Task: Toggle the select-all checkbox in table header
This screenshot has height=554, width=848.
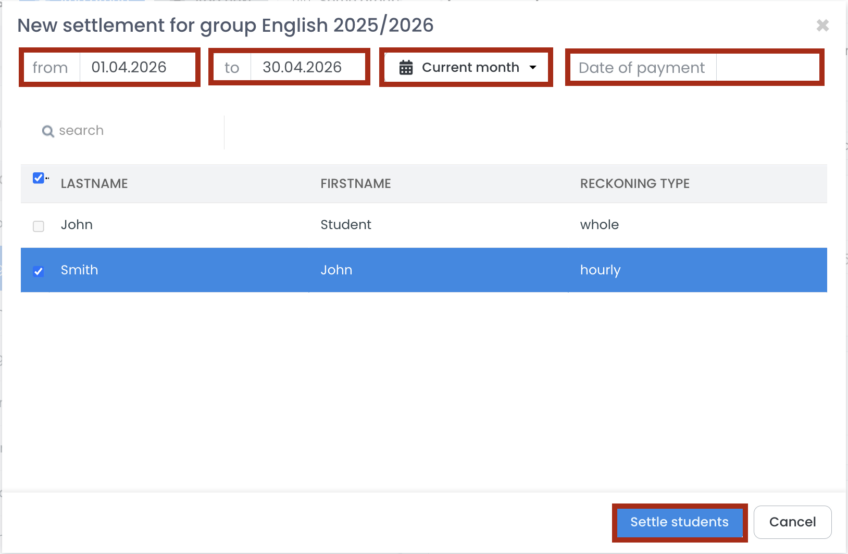Action: pos(38,178)
